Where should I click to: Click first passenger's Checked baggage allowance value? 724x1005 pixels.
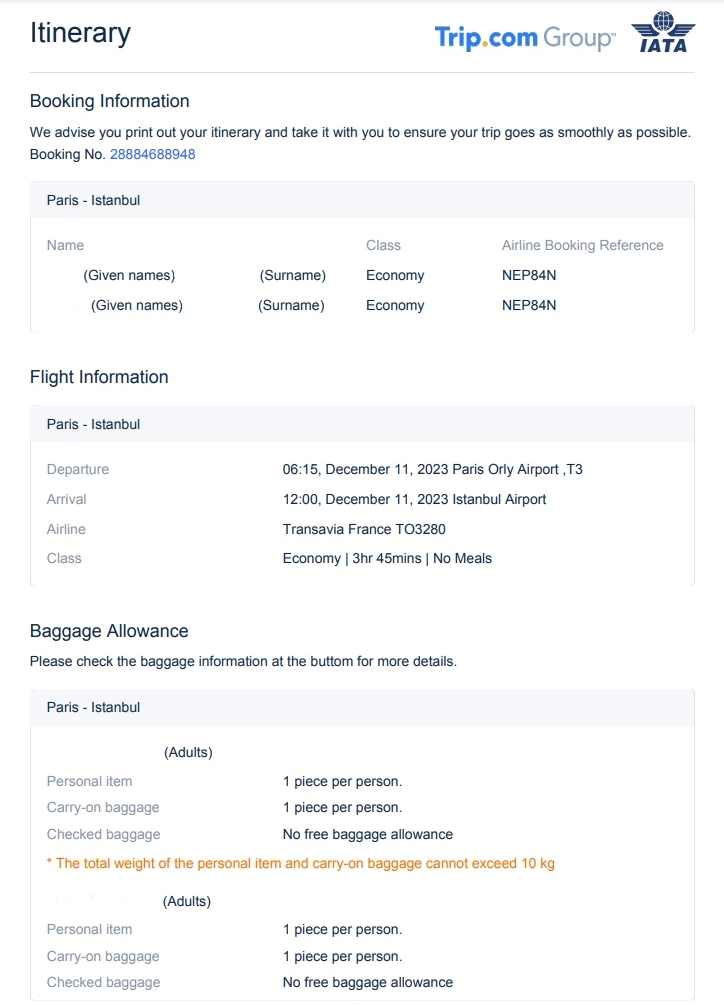[367, 834]
